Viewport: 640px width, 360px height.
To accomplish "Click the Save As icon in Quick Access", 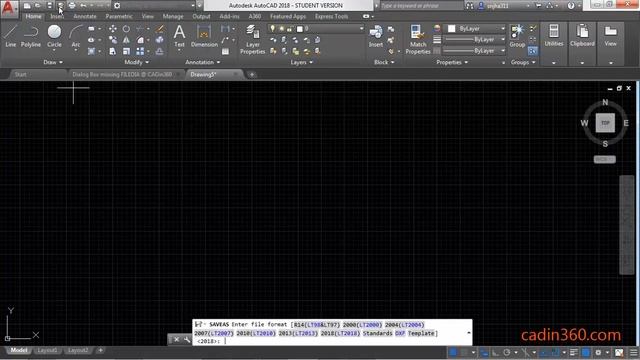I will tap(60, 6).
